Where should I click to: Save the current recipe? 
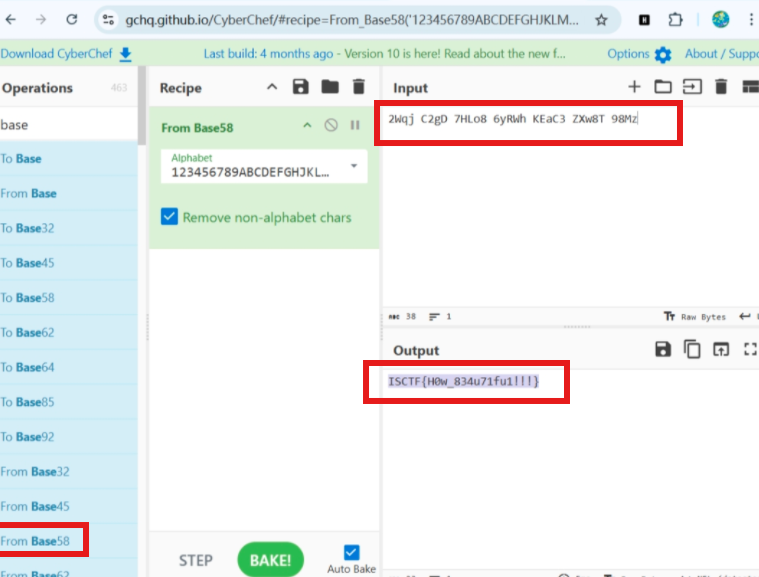300,88
